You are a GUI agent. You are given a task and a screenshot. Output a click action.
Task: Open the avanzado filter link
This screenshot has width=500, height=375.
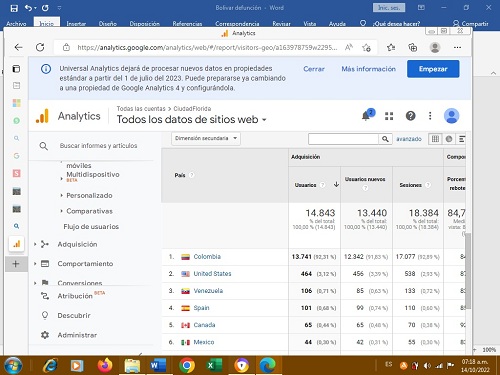(x=409, y=139)
